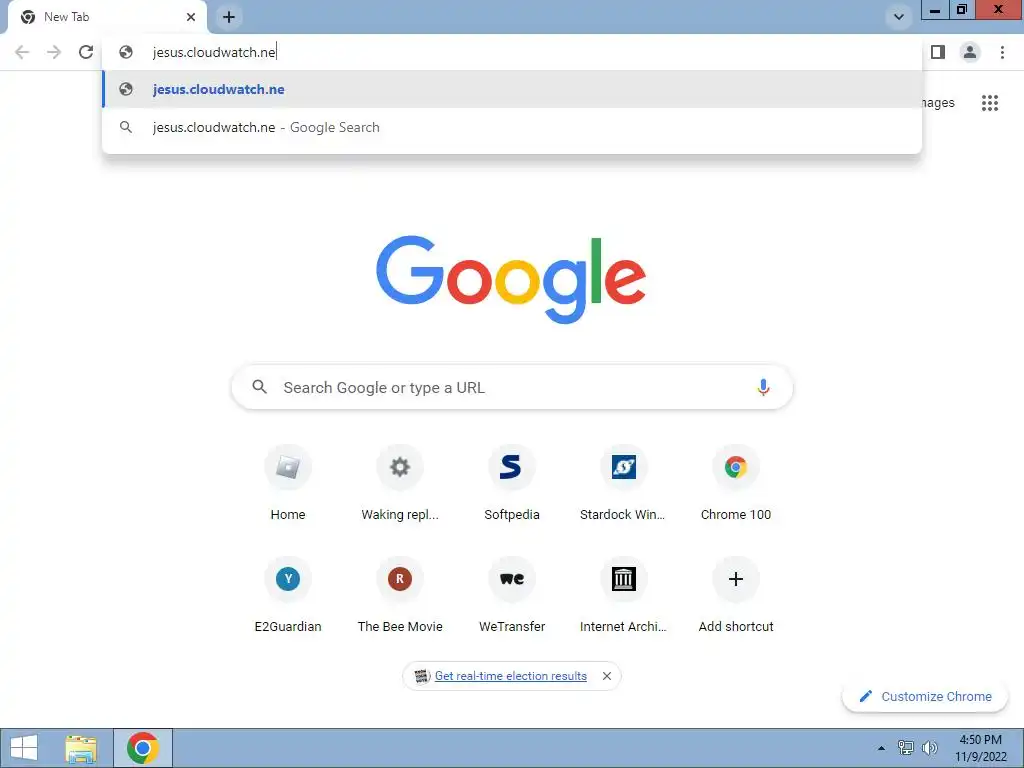
Task: Dismiss the election results promo
Action: 607,676
